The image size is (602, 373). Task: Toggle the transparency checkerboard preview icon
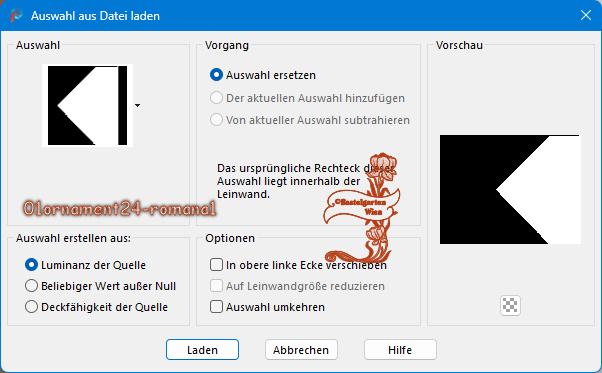510,305
